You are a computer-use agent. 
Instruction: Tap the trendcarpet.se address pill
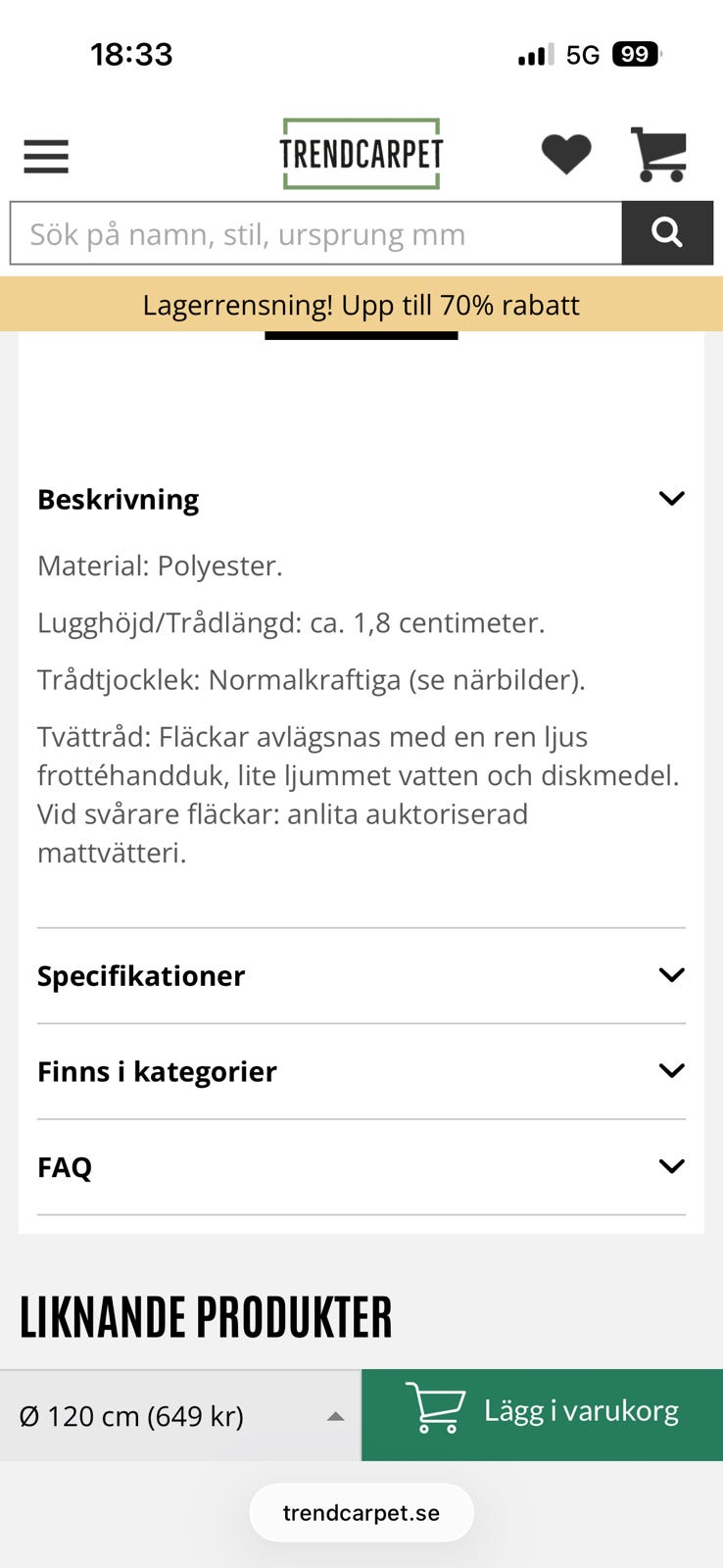361,1512
